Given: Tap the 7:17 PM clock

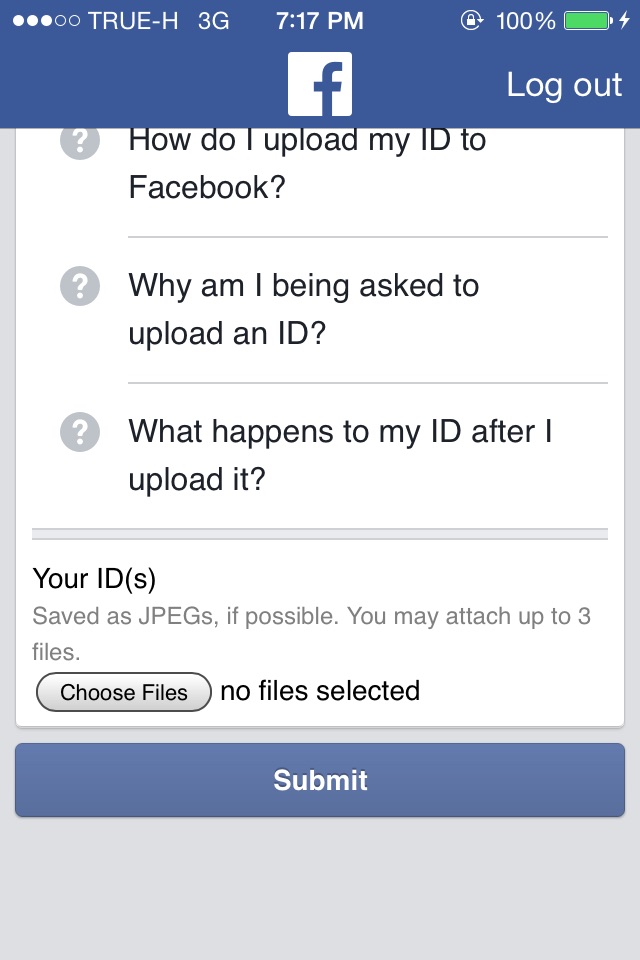Looking at the screenshot, I should pyautogui.click(x=319, y=21).
